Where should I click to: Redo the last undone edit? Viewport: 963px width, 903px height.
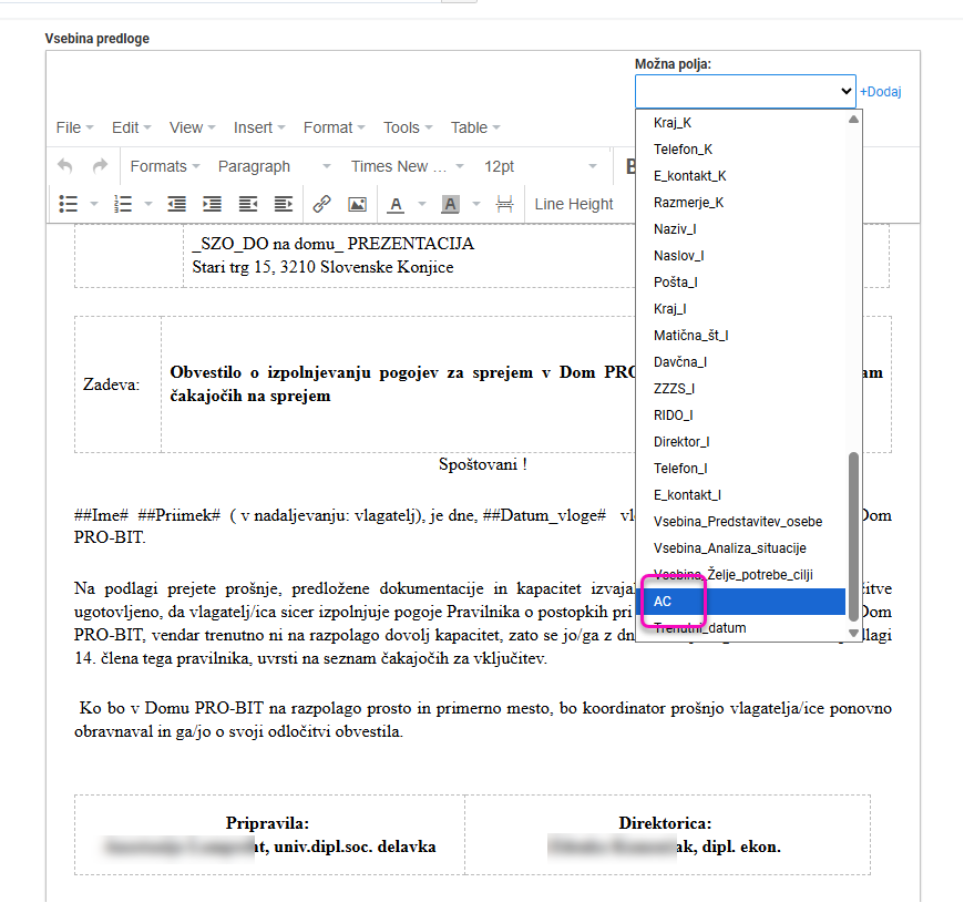coord(100,166)
